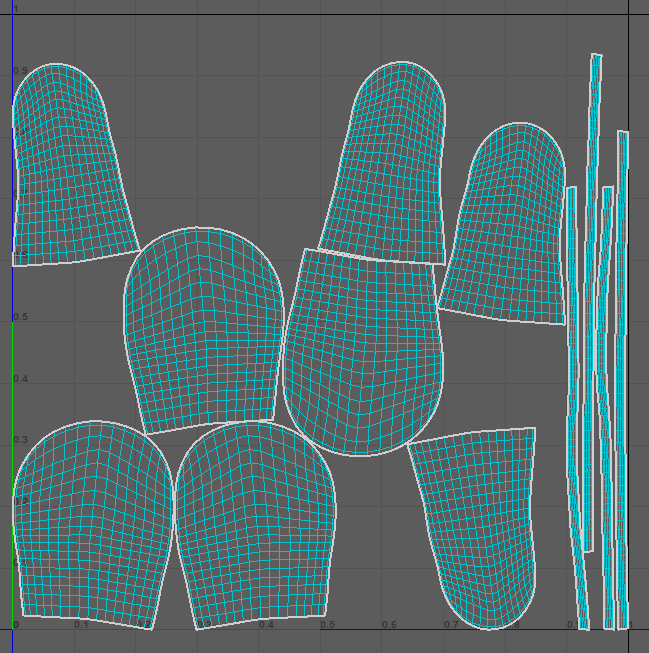The height and width of the screenshot is (653, 649).
Task: Click the 0.5 label on the horizontal axis
Action: [x=327, y=624]
